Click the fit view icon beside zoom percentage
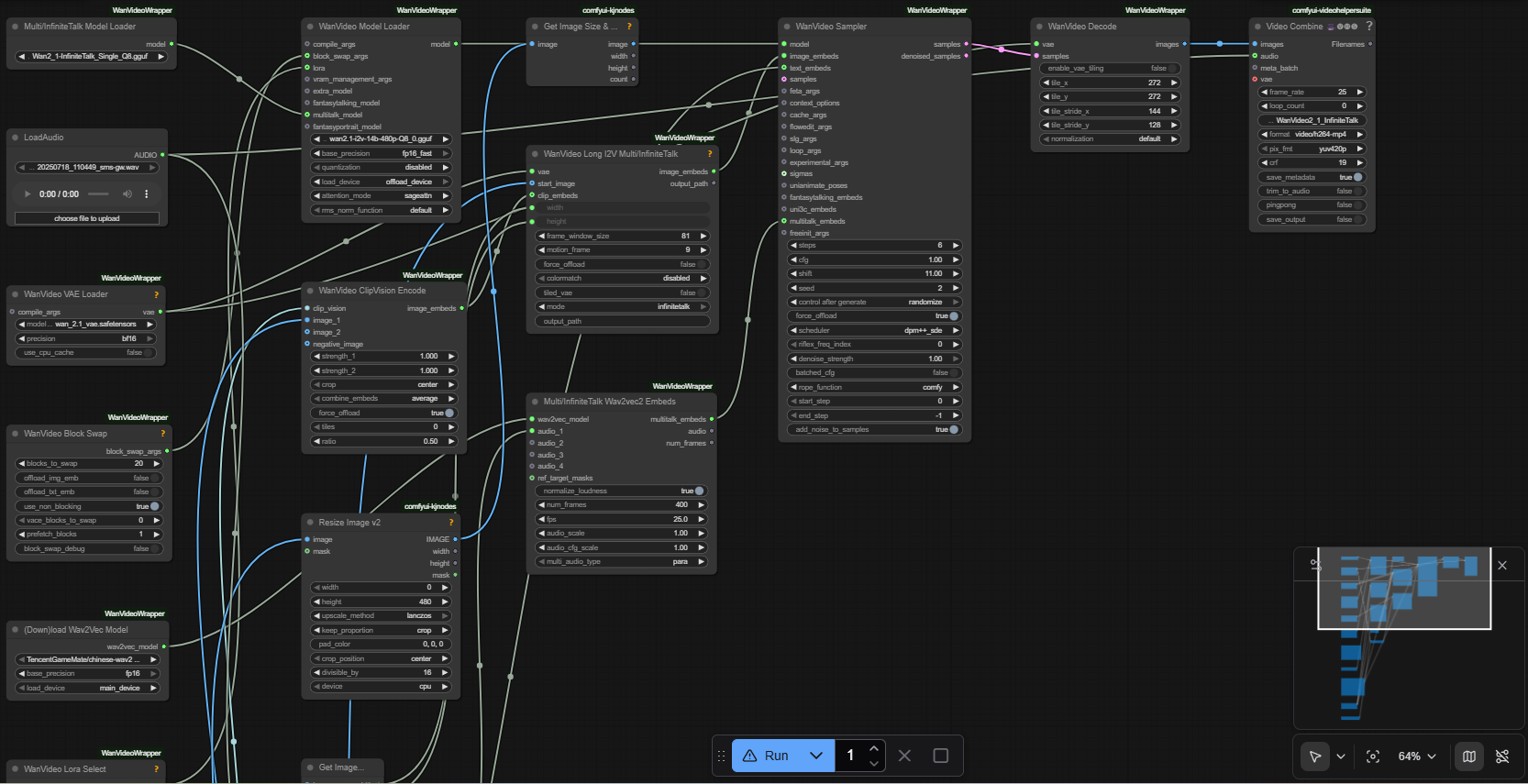The width and height of the screenshot is (1528, 784). click(1373, 756)
